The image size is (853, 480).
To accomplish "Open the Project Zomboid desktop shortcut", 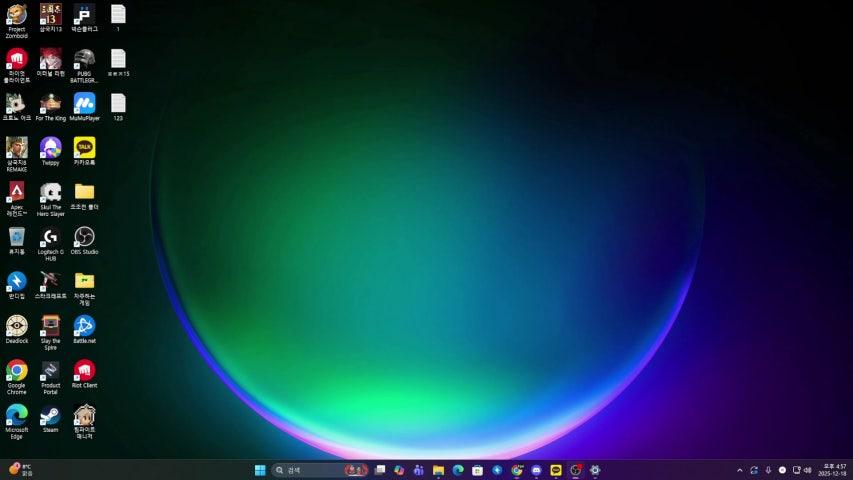I will point(17,22).
